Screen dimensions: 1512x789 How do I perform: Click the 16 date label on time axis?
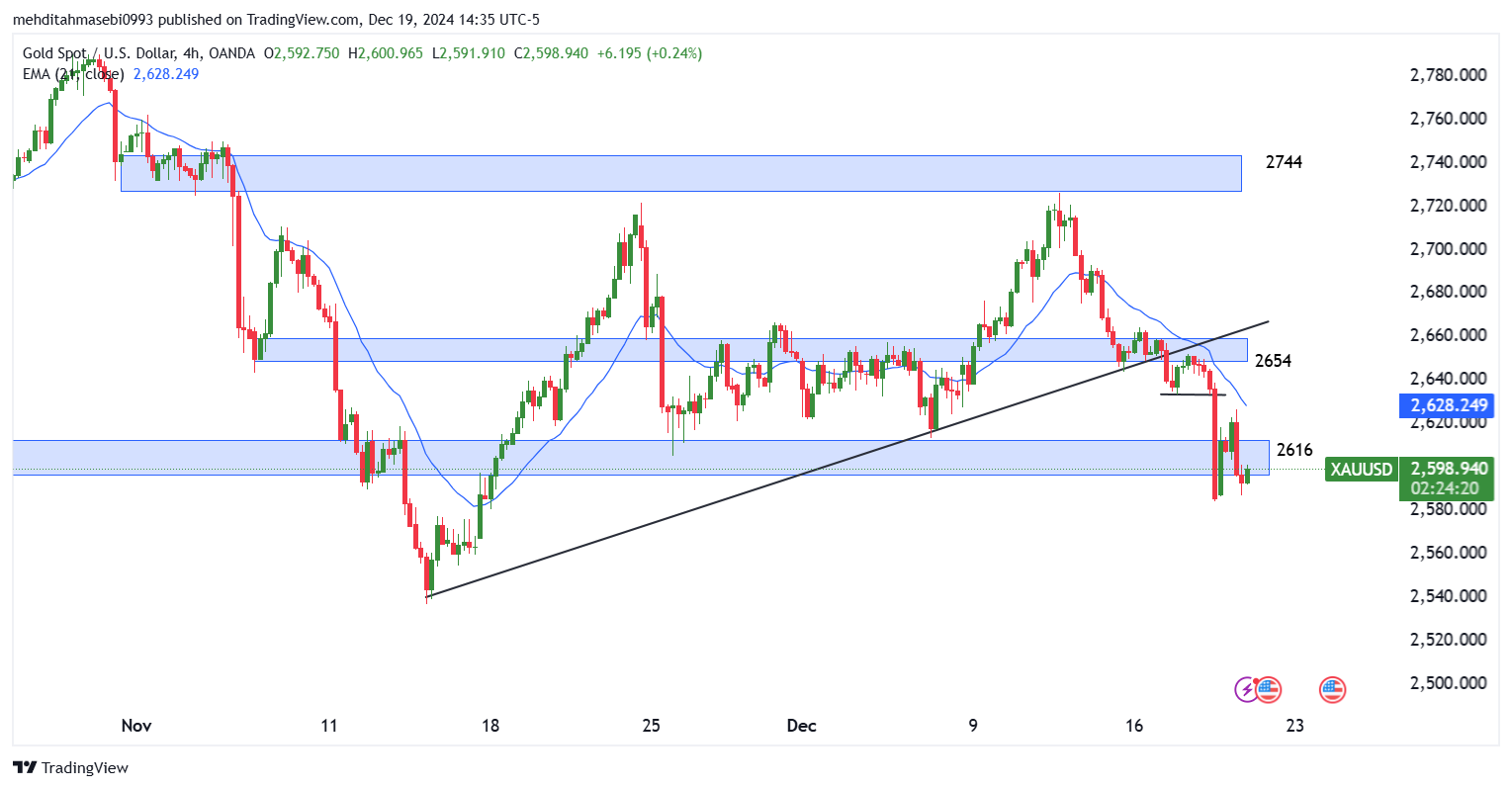tap(1134, 726)
